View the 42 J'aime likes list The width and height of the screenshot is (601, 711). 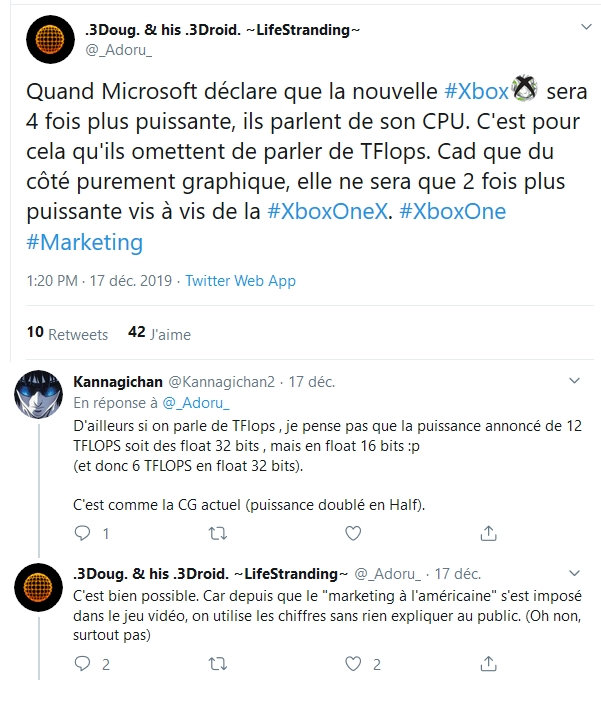pyautogui.click(x=159, y=334)
